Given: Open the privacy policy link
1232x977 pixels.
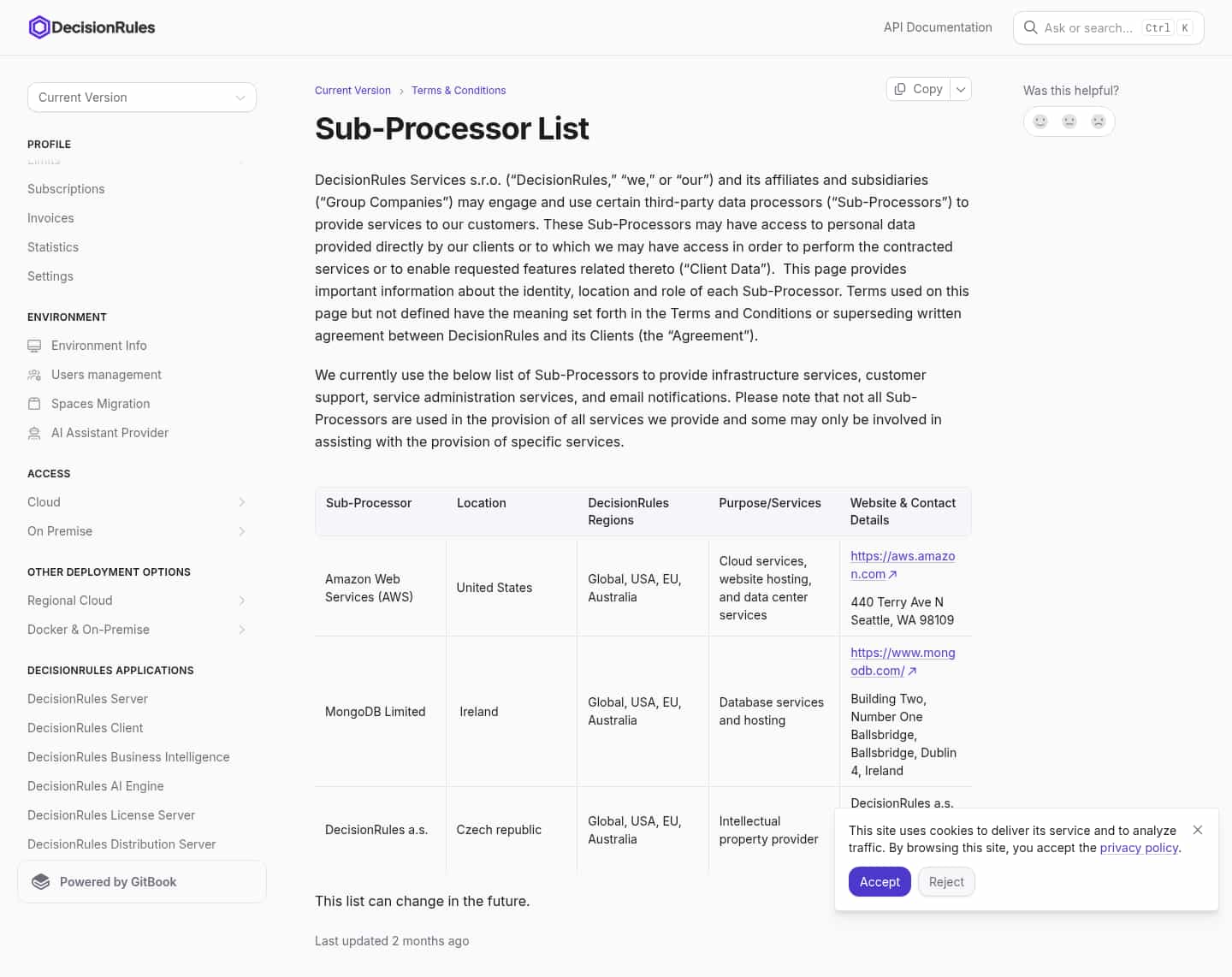Looking at the screenshot, I should [x=1139, y=848].
